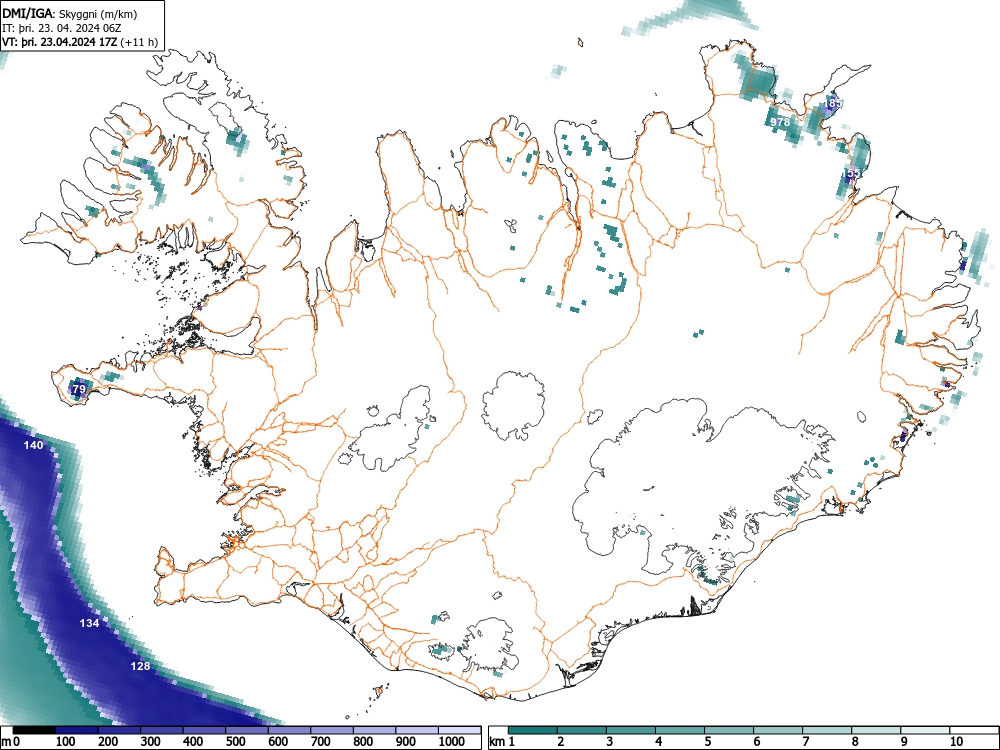Click the palest lavender swatch after the 1000 label

click(x=460, y=730)
